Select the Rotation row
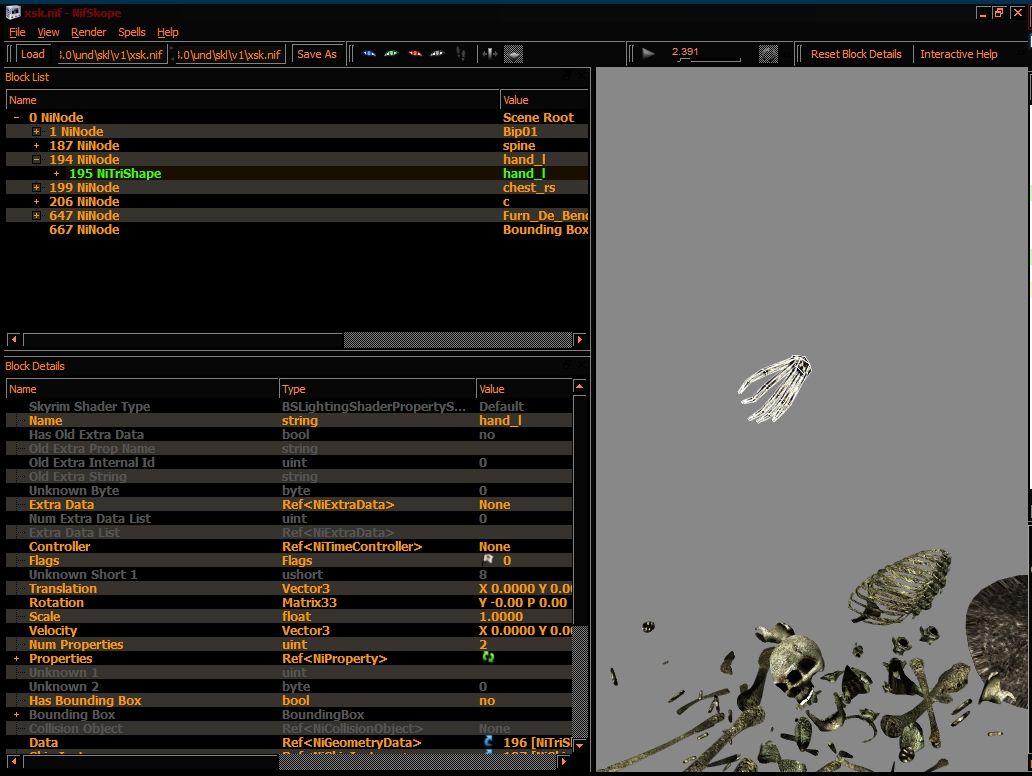 [x=289, y=602]
